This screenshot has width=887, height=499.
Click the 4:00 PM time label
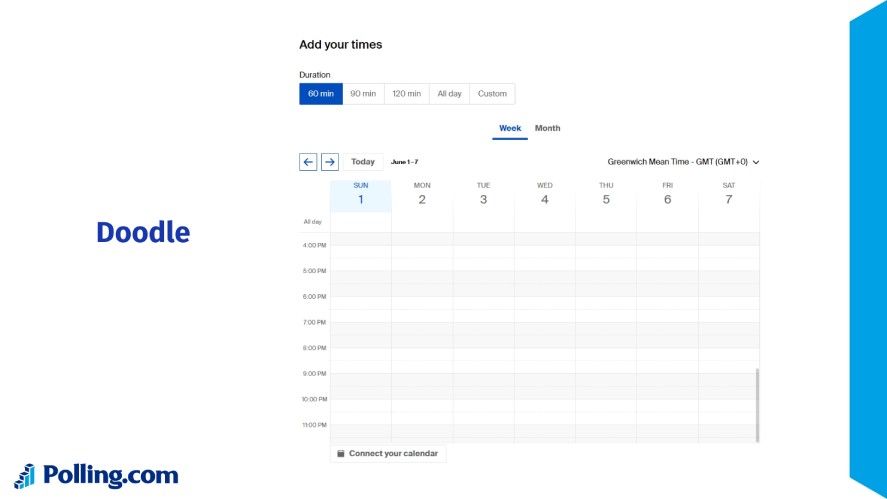(x=315, y=246)
